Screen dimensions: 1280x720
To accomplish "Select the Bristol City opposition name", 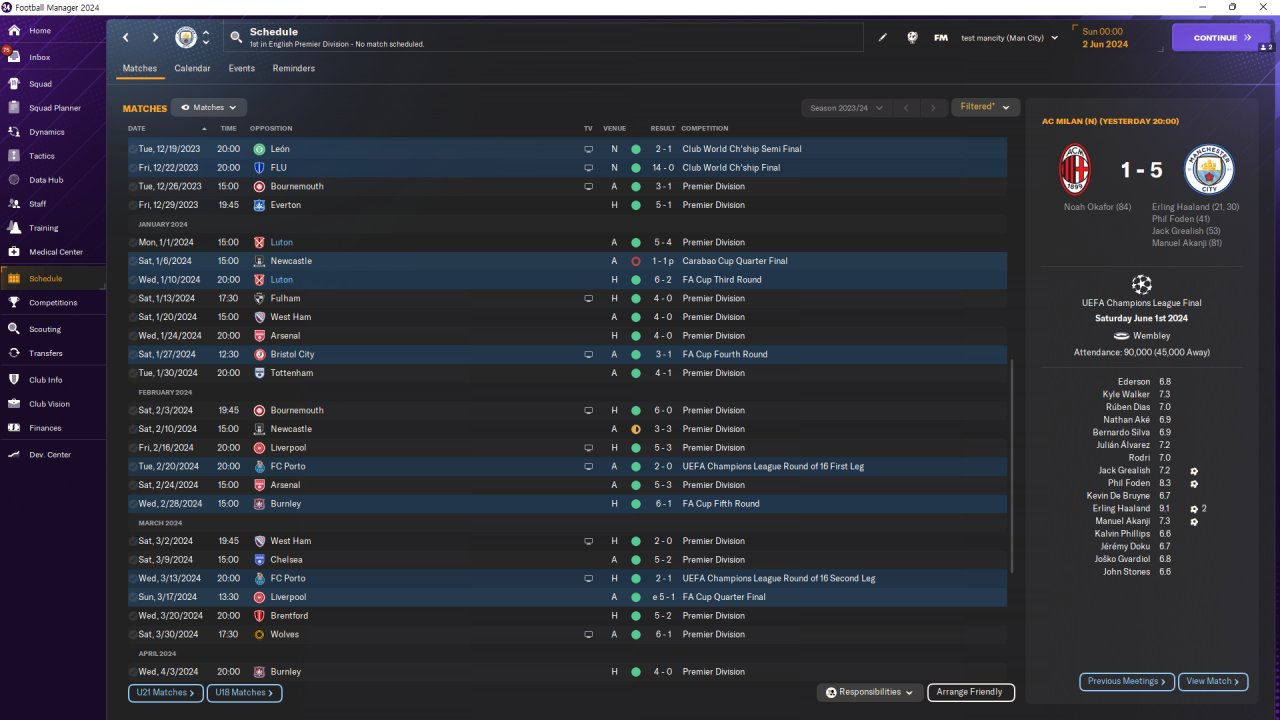I will [x=292, y=355].
